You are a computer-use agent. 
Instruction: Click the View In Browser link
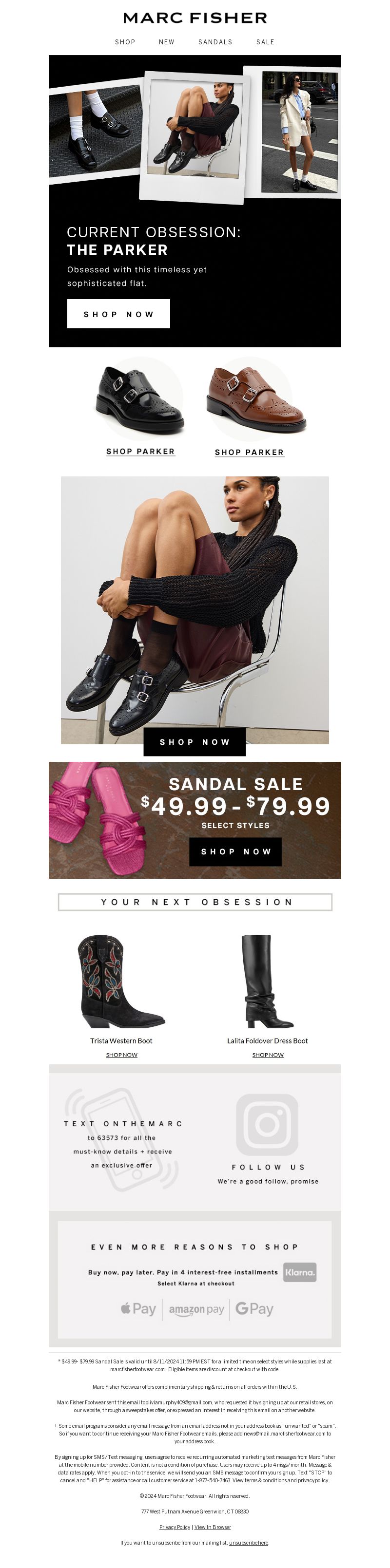click(213, 1527)
